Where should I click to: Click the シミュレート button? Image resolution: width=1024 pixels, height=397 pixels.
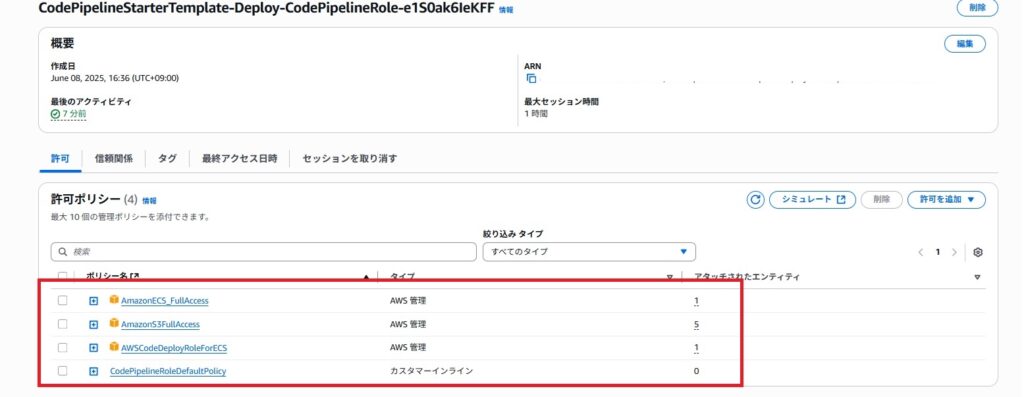click(812, 200)
